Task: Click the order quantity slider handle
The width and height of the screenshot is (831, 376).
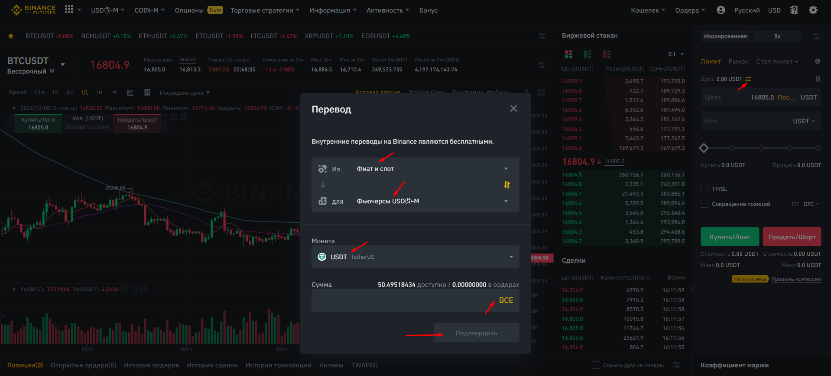Action: coord(704,147)
